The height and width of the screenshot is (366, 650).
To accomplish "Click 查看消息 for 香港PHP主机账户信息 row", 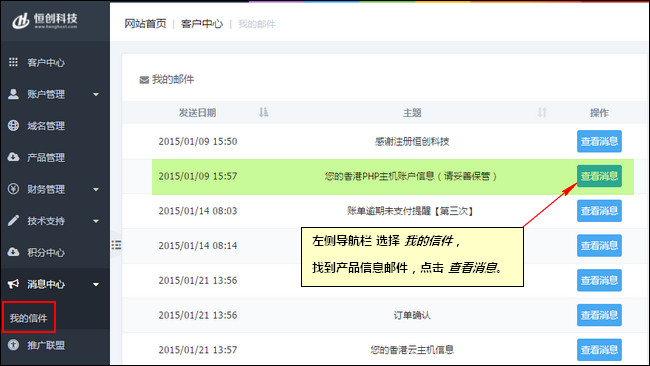I will click(x=599, y=176).
